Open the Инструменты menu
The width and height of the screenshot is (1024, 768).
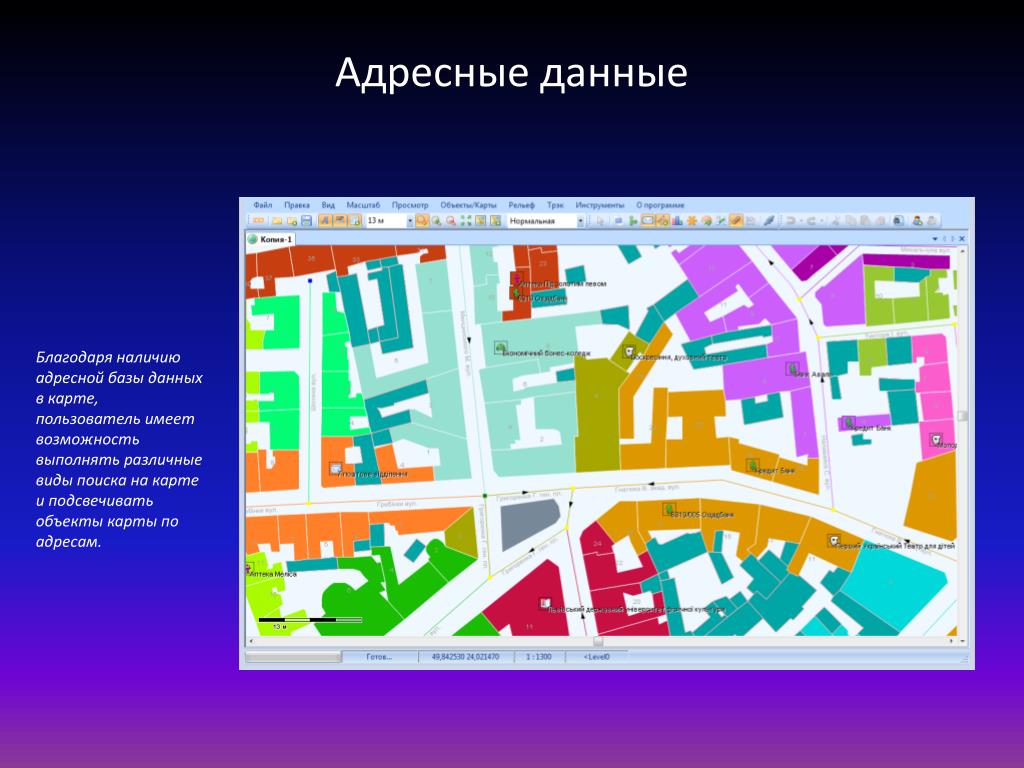[600, 205]
